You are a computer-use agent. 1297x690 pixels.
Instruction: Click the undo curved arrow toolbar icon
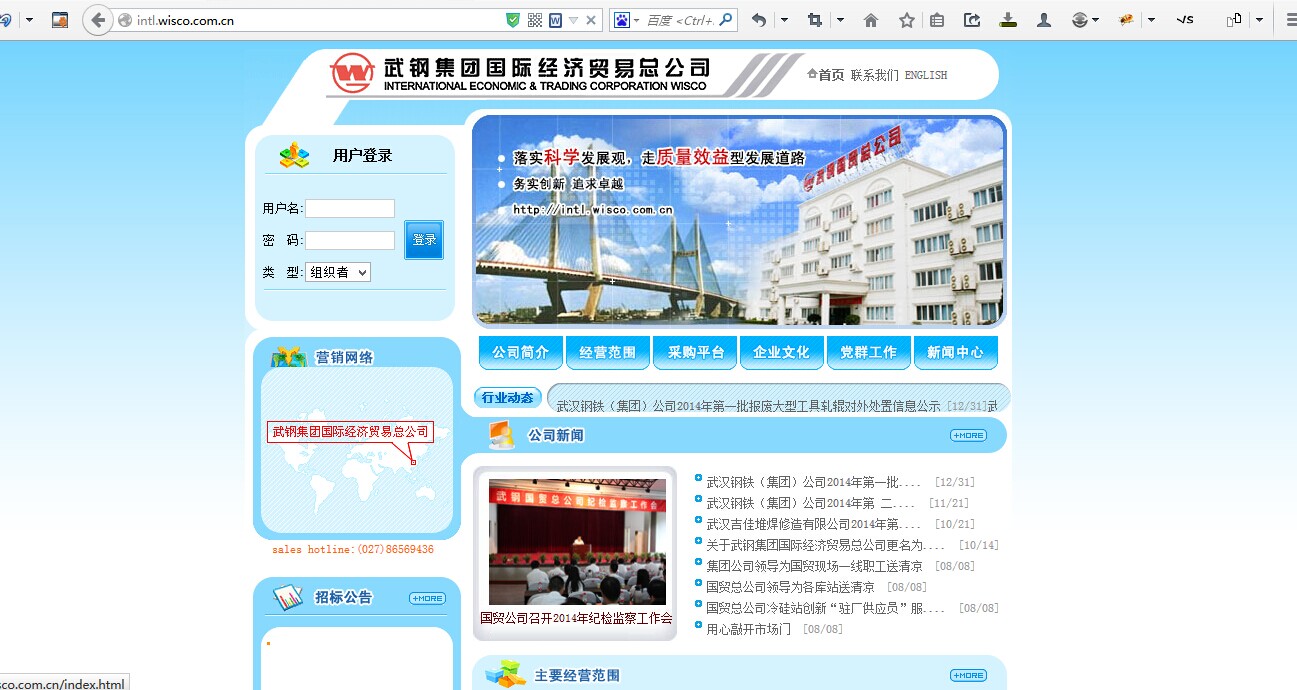click(x=759, y=20)
